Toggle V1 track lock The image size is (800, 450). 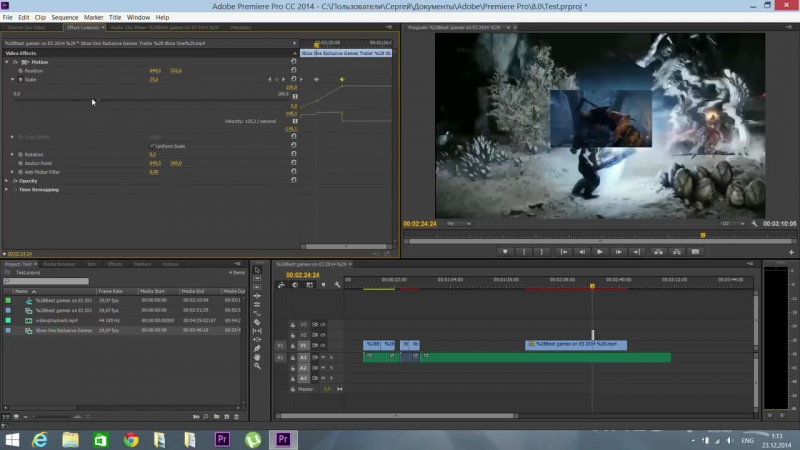[293, 345]
